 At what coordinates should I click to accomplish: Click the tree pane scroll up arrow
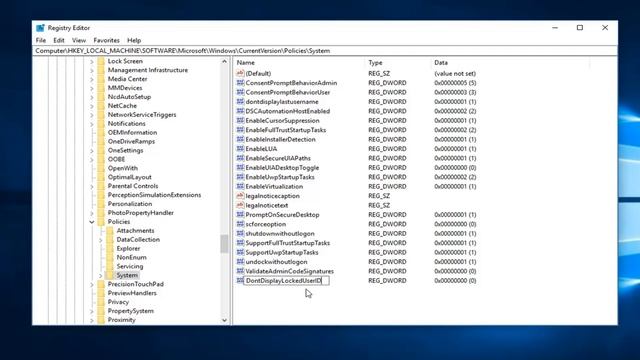[224, 61]
